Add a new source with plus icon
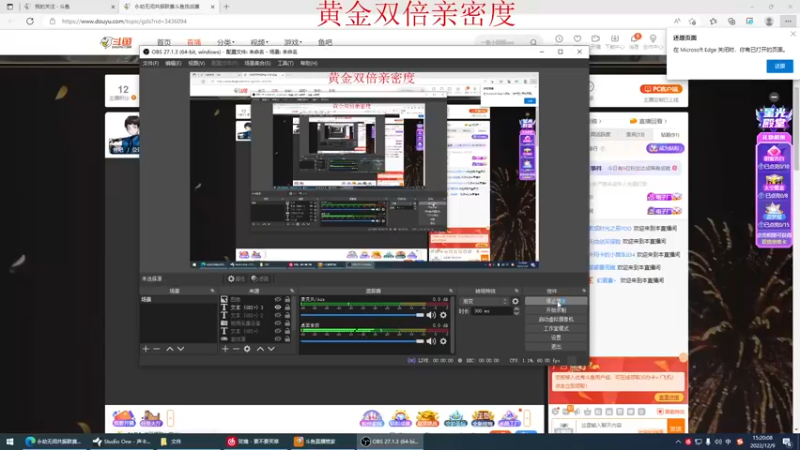Screen dimensions: 800x450 coord(225,349)
